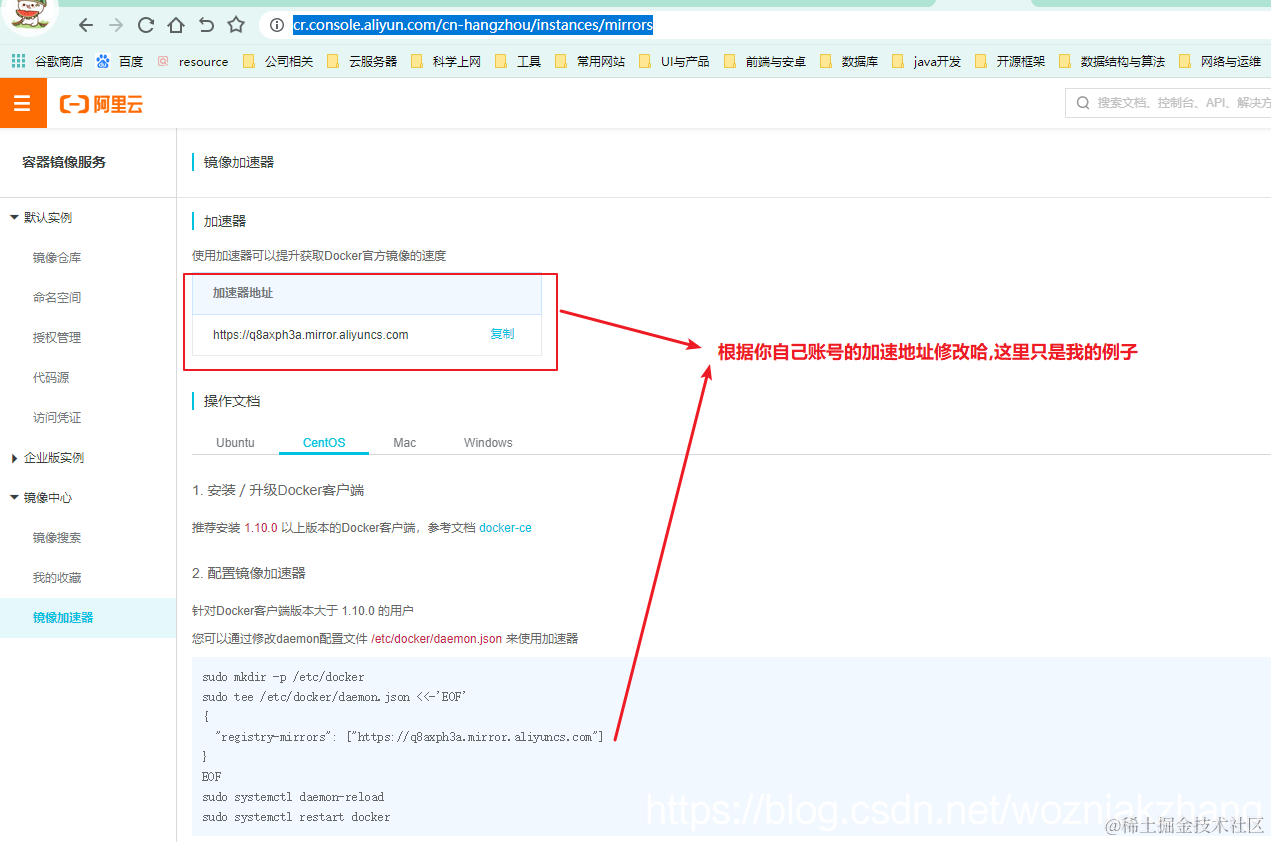Open the 科学上网 bookmark folder
The image size is (1271, 842).
click(446, 61)
